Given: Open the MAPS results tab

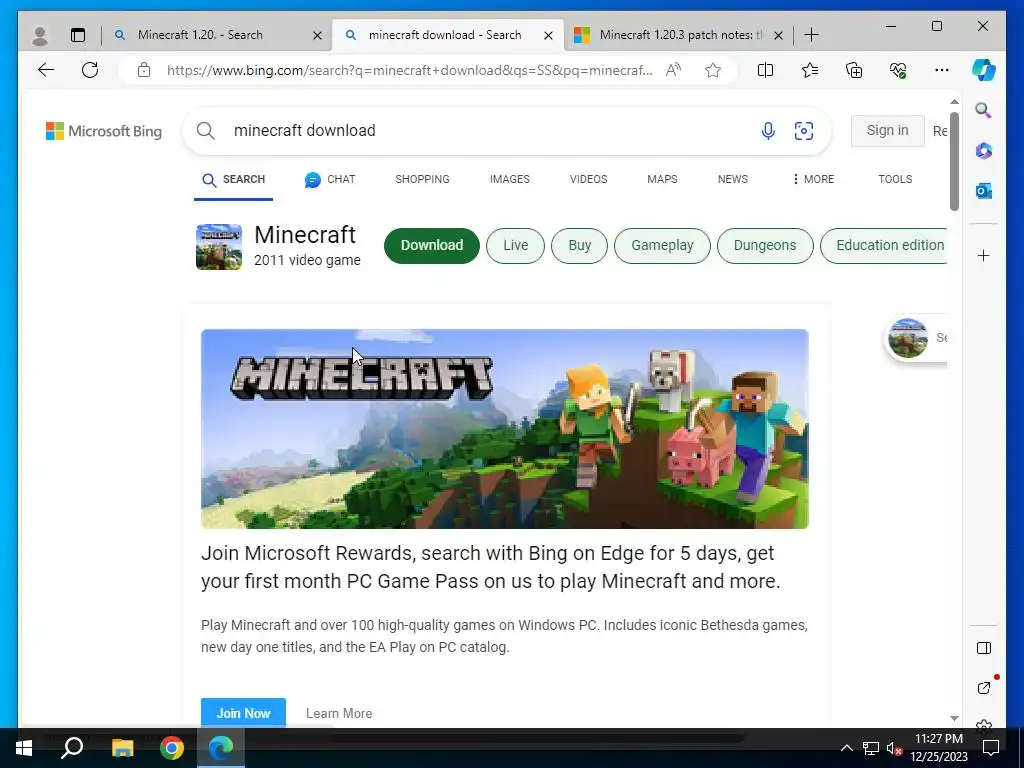Looking at the screenshot, I should tap(662, 179).
